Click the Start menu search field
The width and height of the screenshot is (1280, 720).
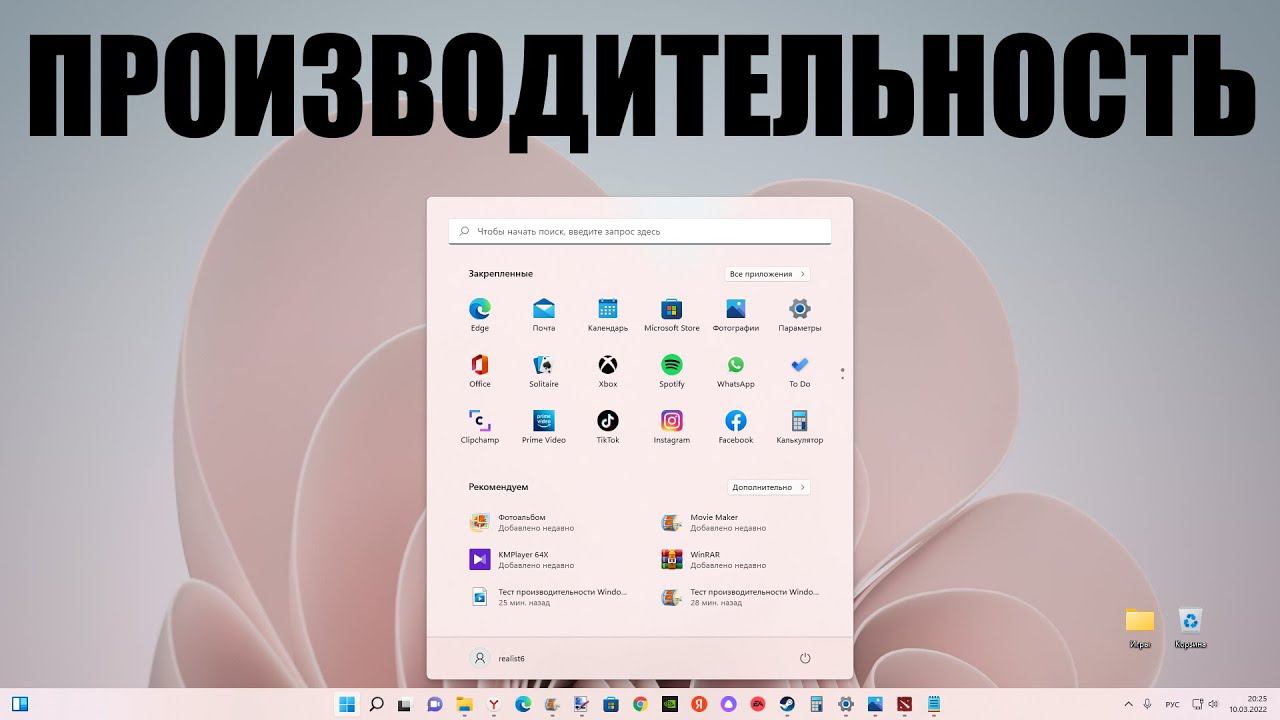coord(640,231)
